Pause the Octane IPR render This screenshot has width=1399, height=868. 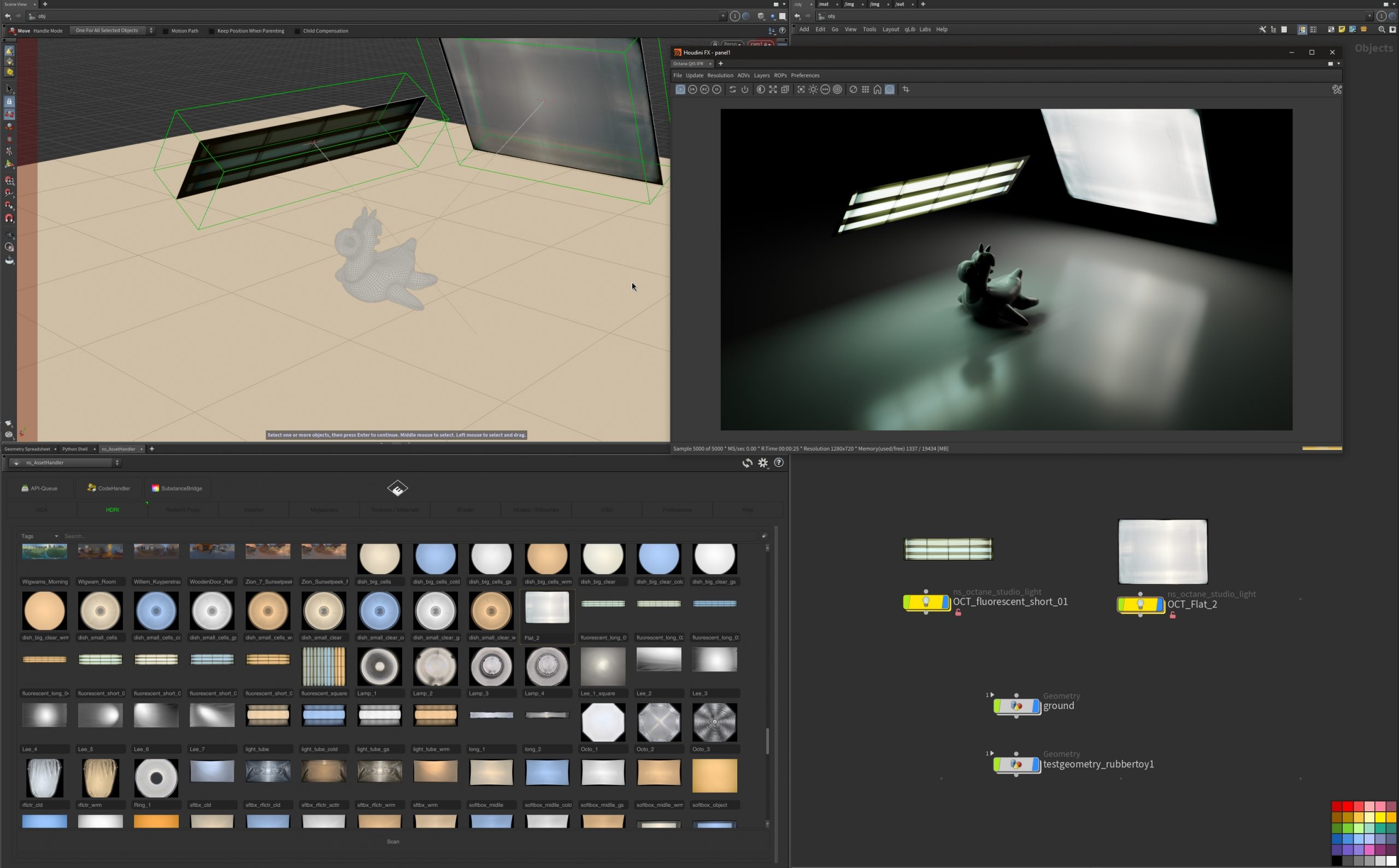click(x=717, y=90)
